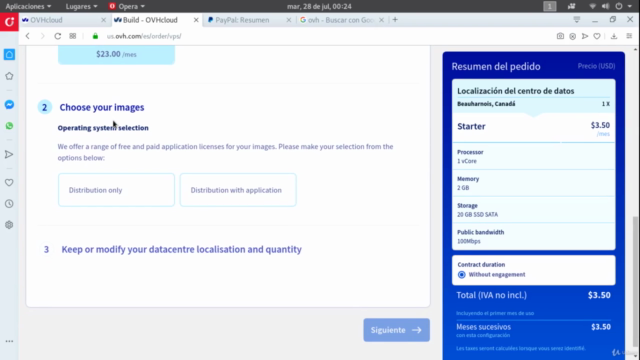The height and width of the screenshot is (360, 640).
Task: Open ad blocker shield icon in address bar
Action: pyautogui.click(x=573, y=36)
